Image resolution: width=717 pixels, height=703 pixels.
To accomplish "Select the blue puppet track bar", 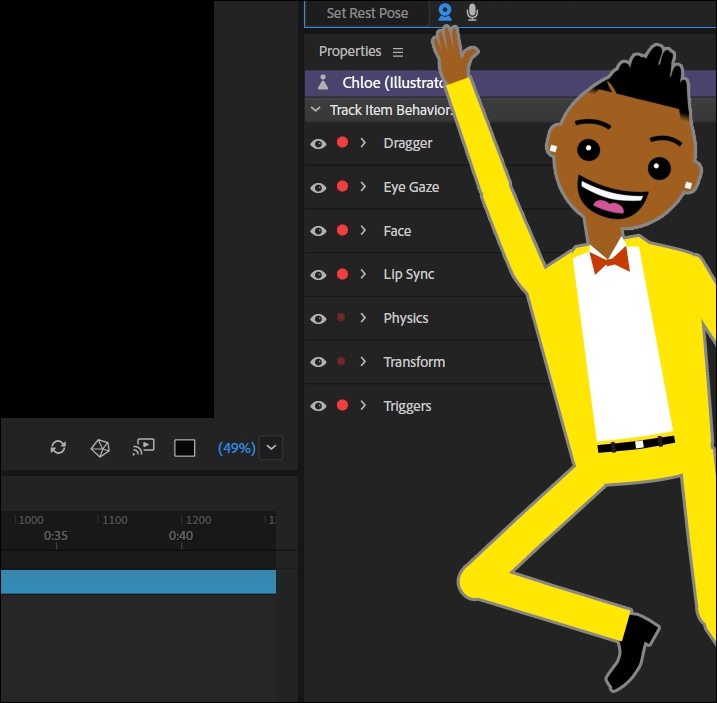I will (x=139, y=581).
